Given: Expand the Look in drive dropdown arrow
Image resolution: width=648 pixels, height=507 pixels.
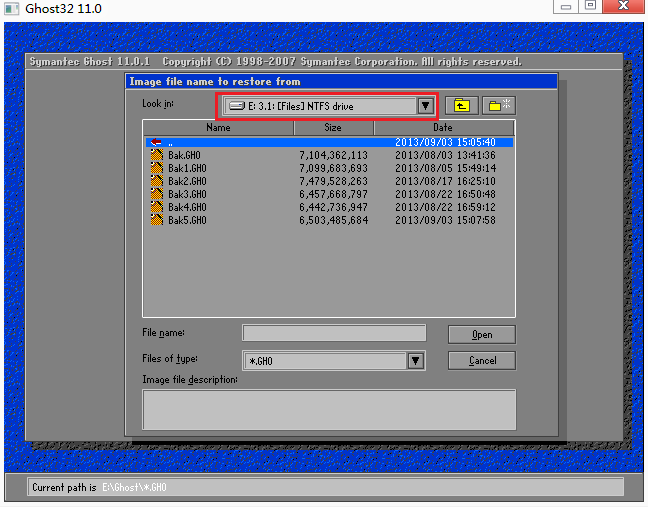Looking at the screenshot, I should (x=425, y=106).
